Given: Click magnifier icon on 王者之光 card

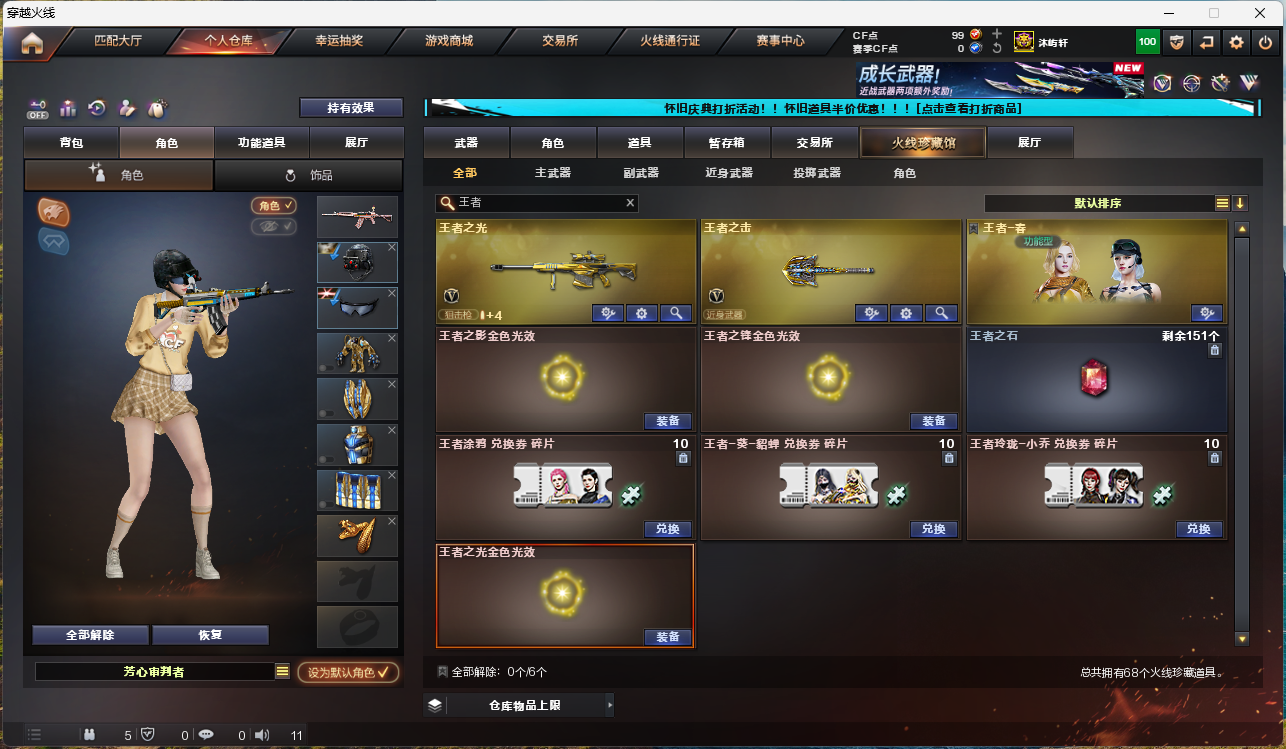Looking at the screenshot, I should click(x=676, y=313).
